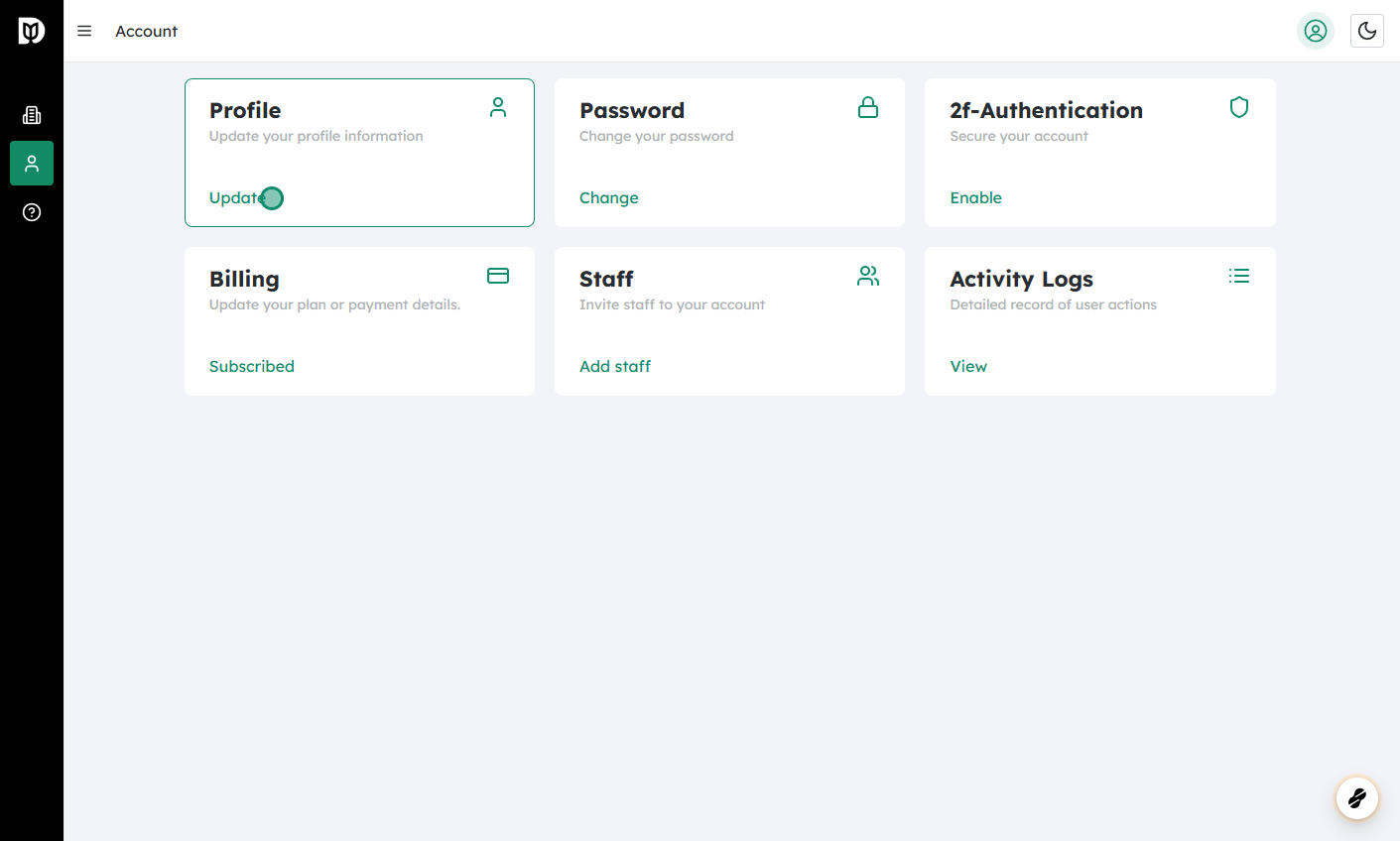Click Change to modify your password

click(608, 197)
